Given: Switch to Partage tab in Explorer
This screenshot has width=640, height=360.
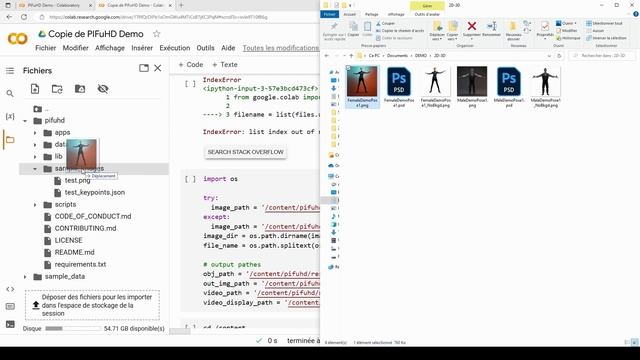Looking at the screenshot, I should 371,14.
